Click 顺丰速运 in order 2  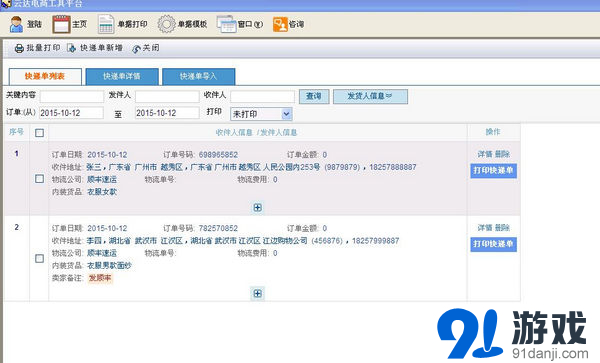(x=102, y=253)
